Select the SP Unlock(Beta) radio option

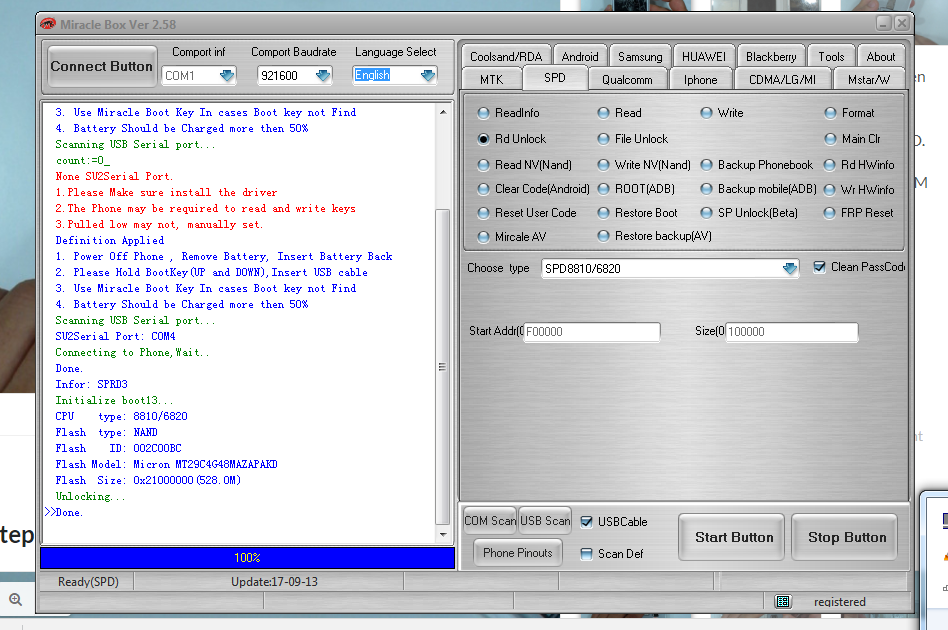click(x=749, y=213)
